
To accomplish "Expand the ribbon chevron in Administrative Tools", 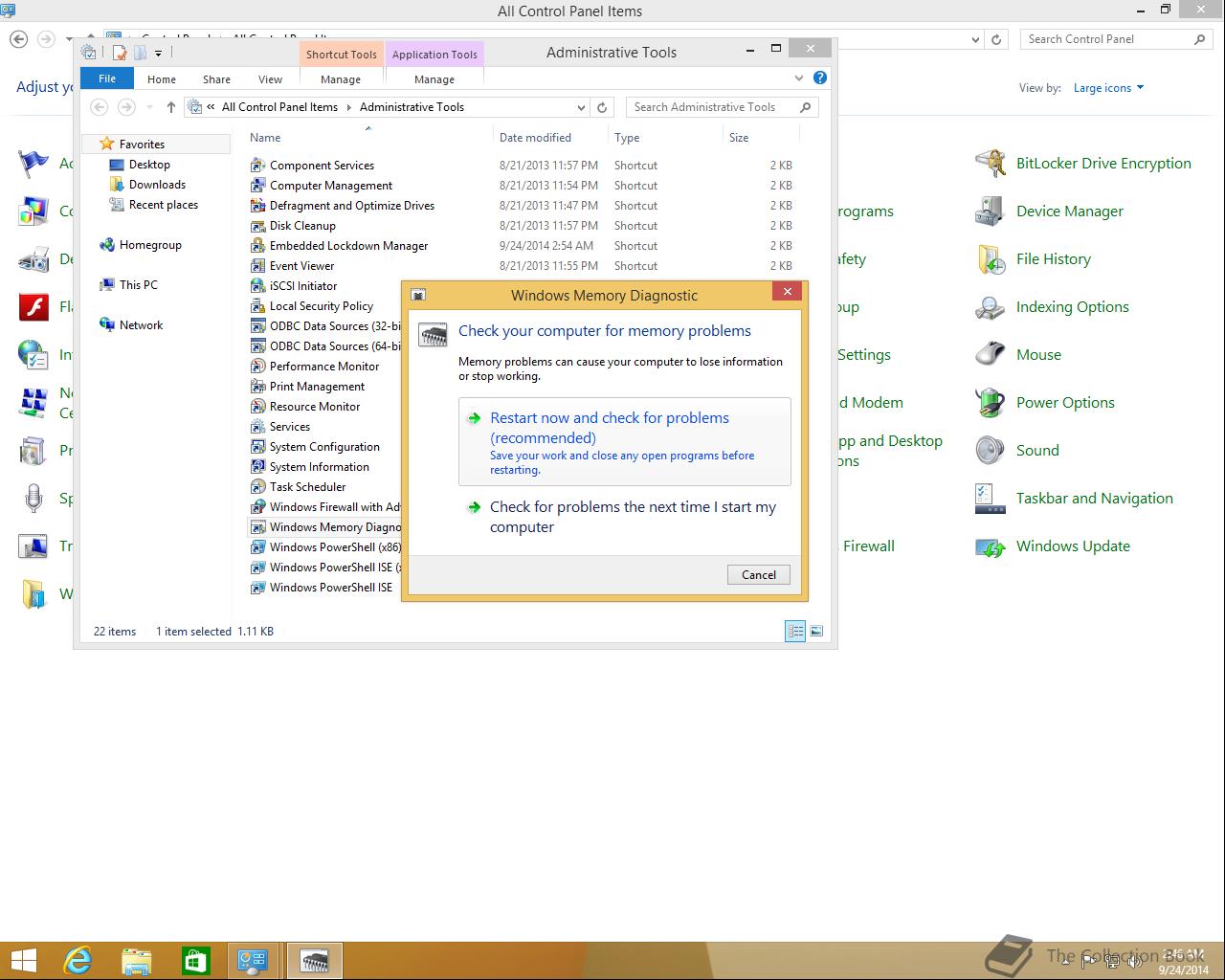I will pyautogui.click(x=799, y=78).
